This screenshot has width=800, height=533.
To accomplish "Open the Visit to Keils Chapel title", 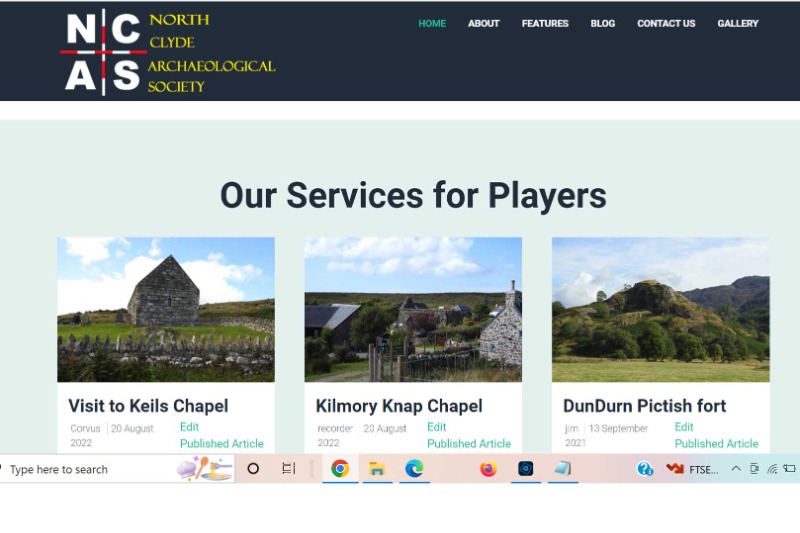I will (148, 406).
